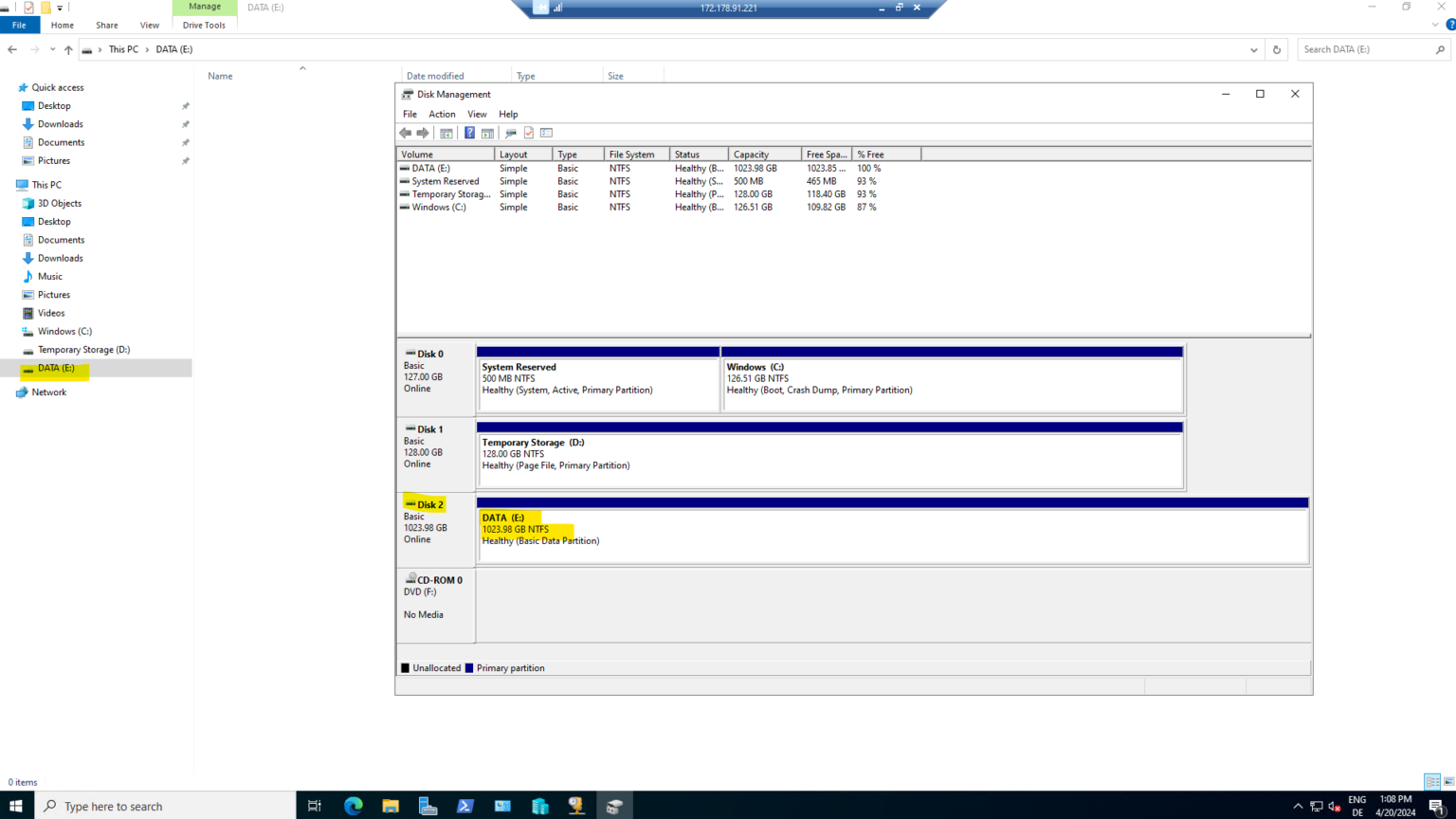Unpin Pictures from Quick access
This screenshot has height=819, width=1456.
pos(186,160)
